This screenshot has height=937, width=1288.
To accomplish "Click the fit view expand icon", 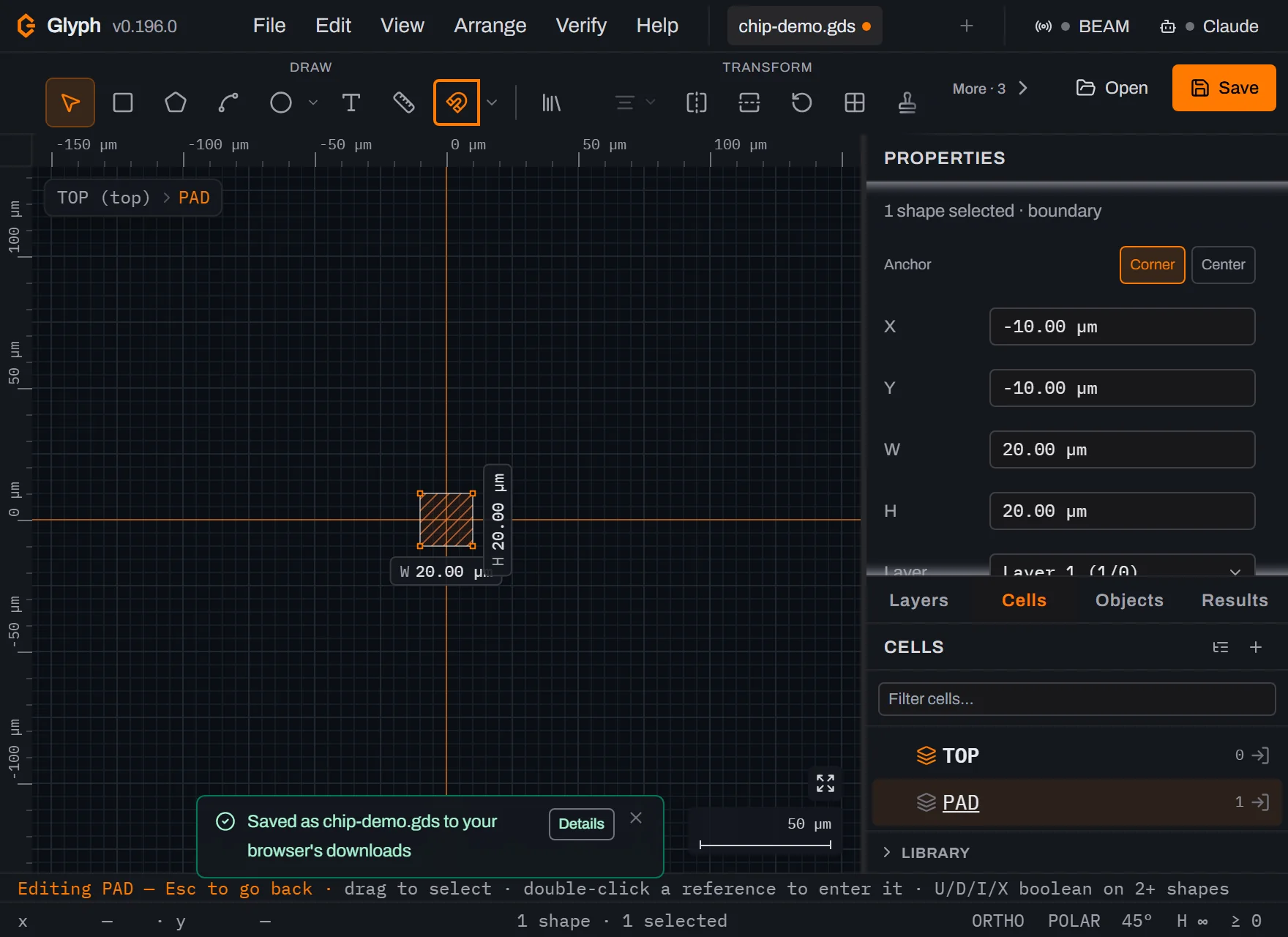I will (x=825, y=783).
